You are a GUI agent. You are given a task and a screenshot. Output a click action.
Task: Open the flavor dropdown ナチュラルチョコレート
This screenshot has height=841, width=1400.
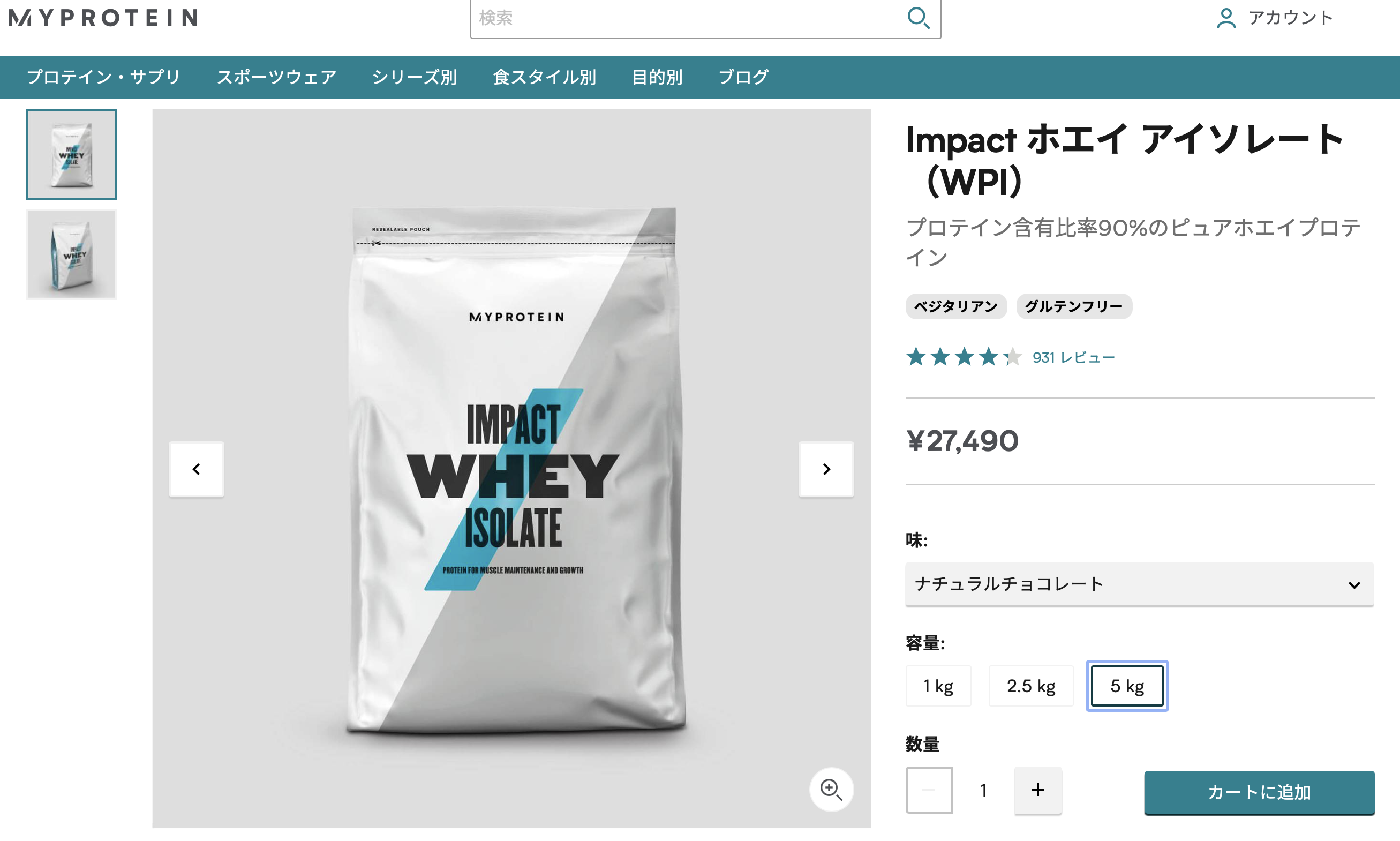[1139, 584]
